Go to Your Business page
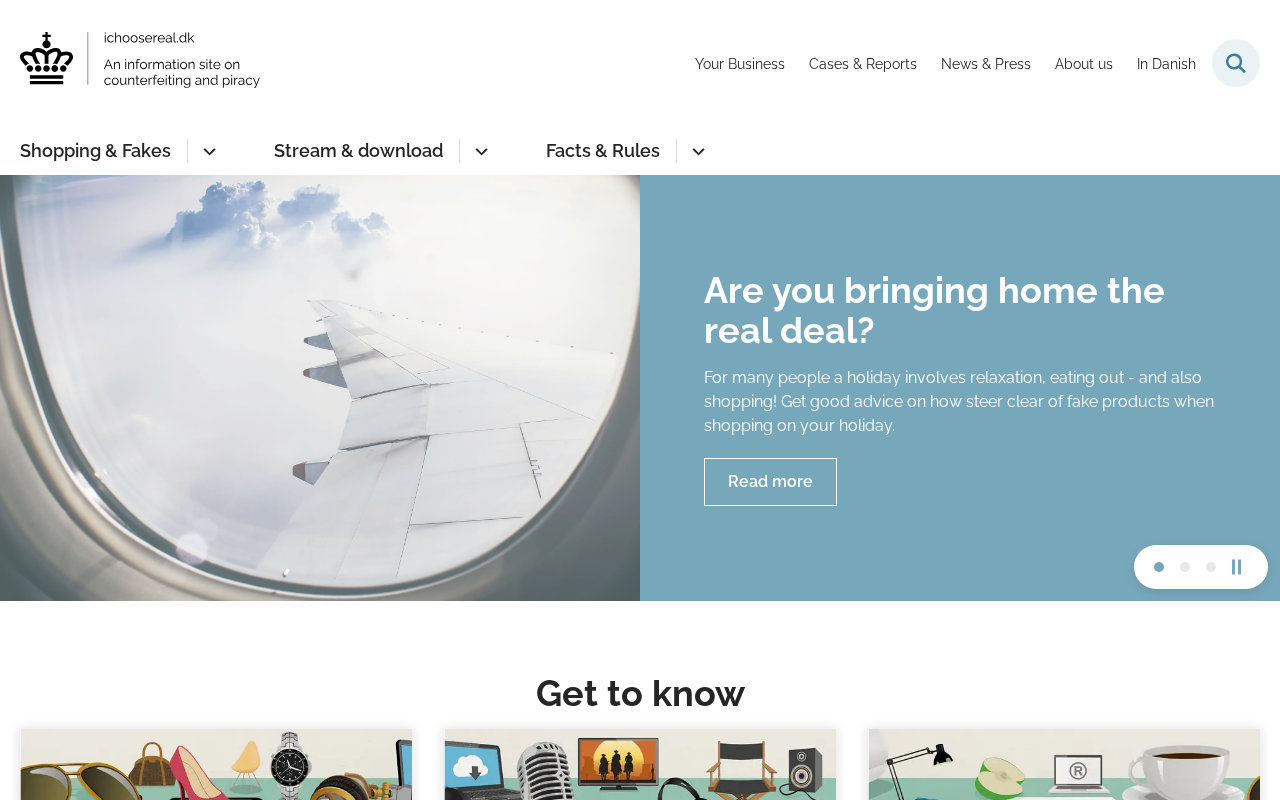1280x800 pixels. [740, 64]
